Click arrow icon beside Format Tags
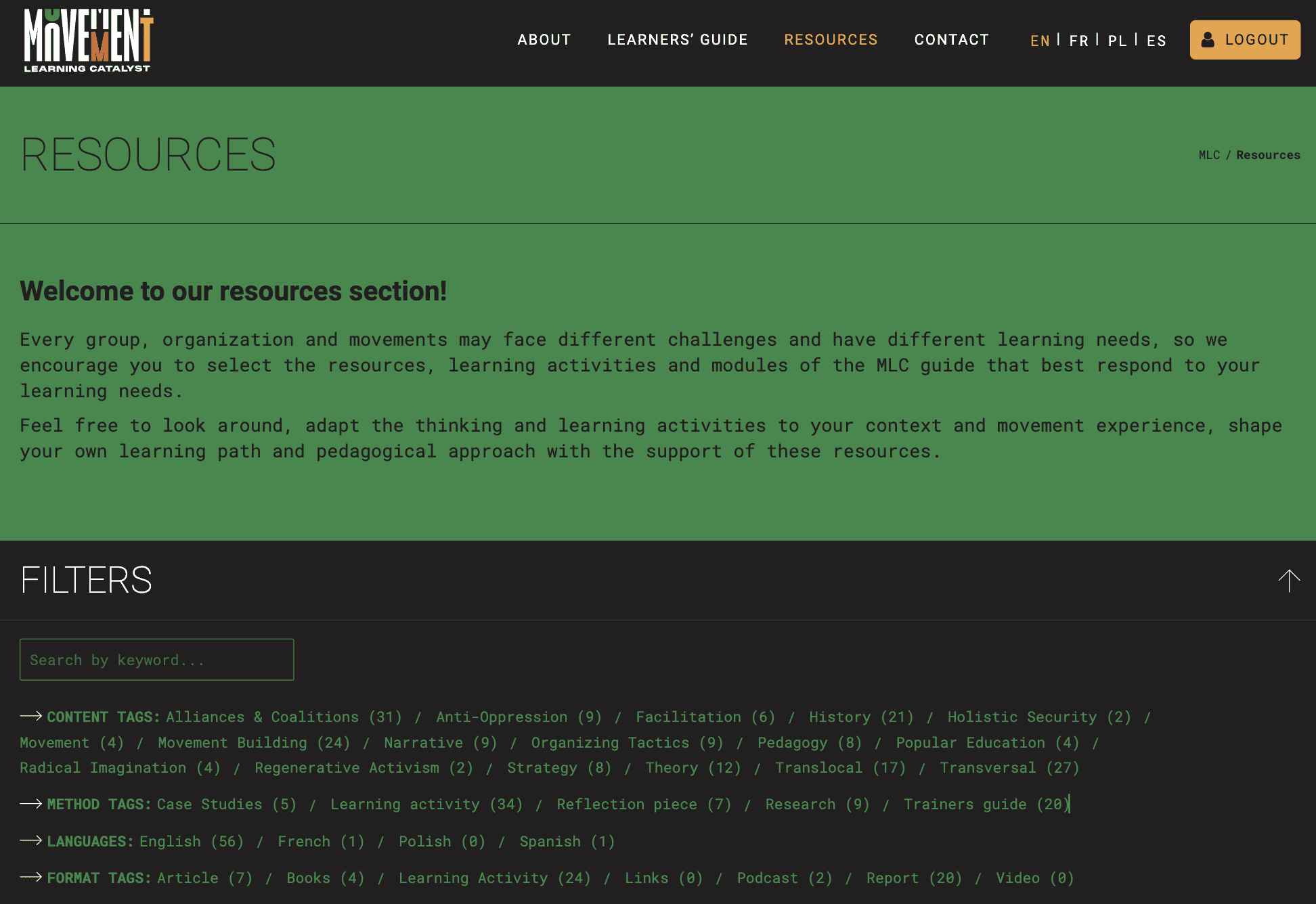The image size is (1316, 904). (31, 877)
